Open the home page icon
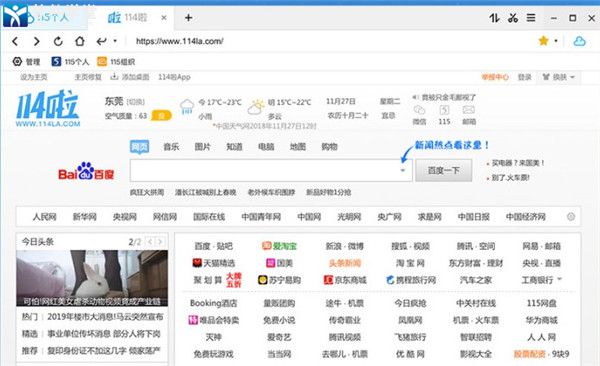Screen dimensions: 600x366 coord(80,41)
